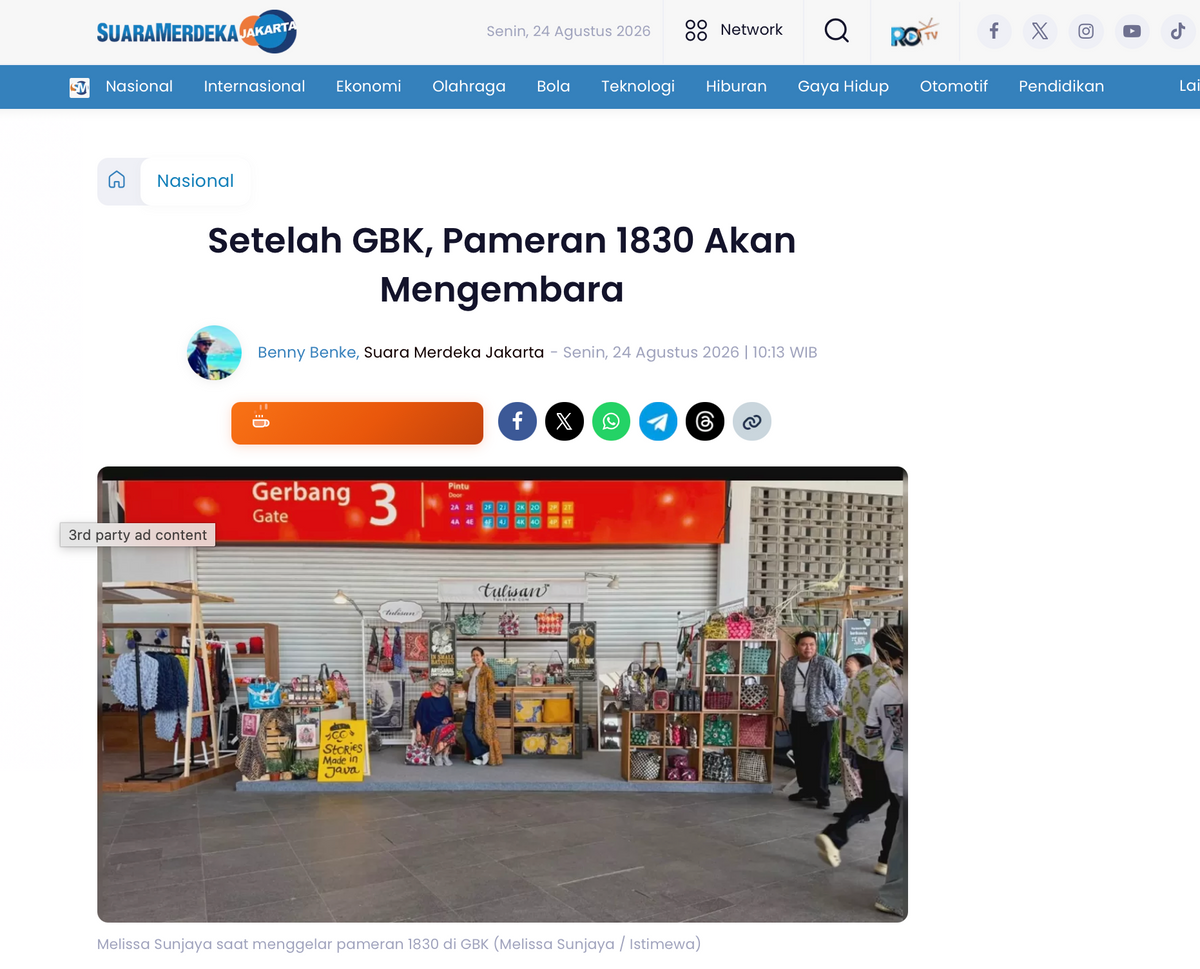
Task: Click the 3rd party ad content label
Action: click(138, 535)
